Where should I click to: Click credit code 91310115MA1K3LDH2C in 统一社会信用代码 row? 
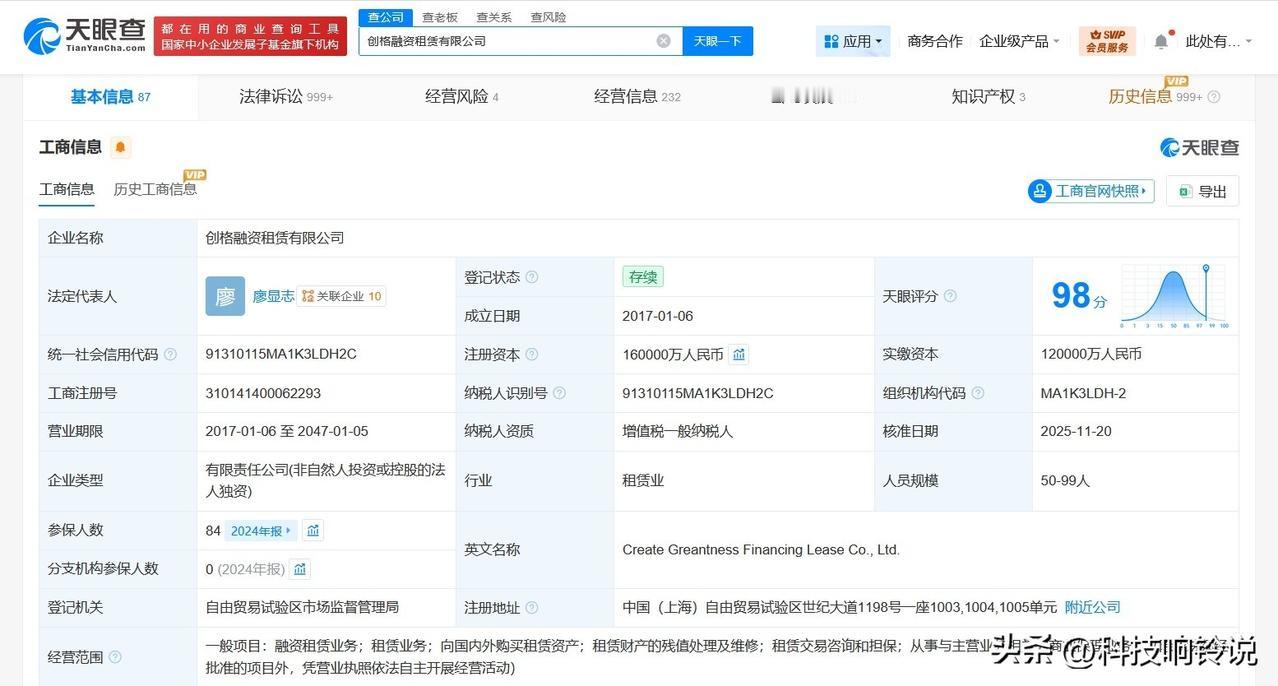pos(281,354)
